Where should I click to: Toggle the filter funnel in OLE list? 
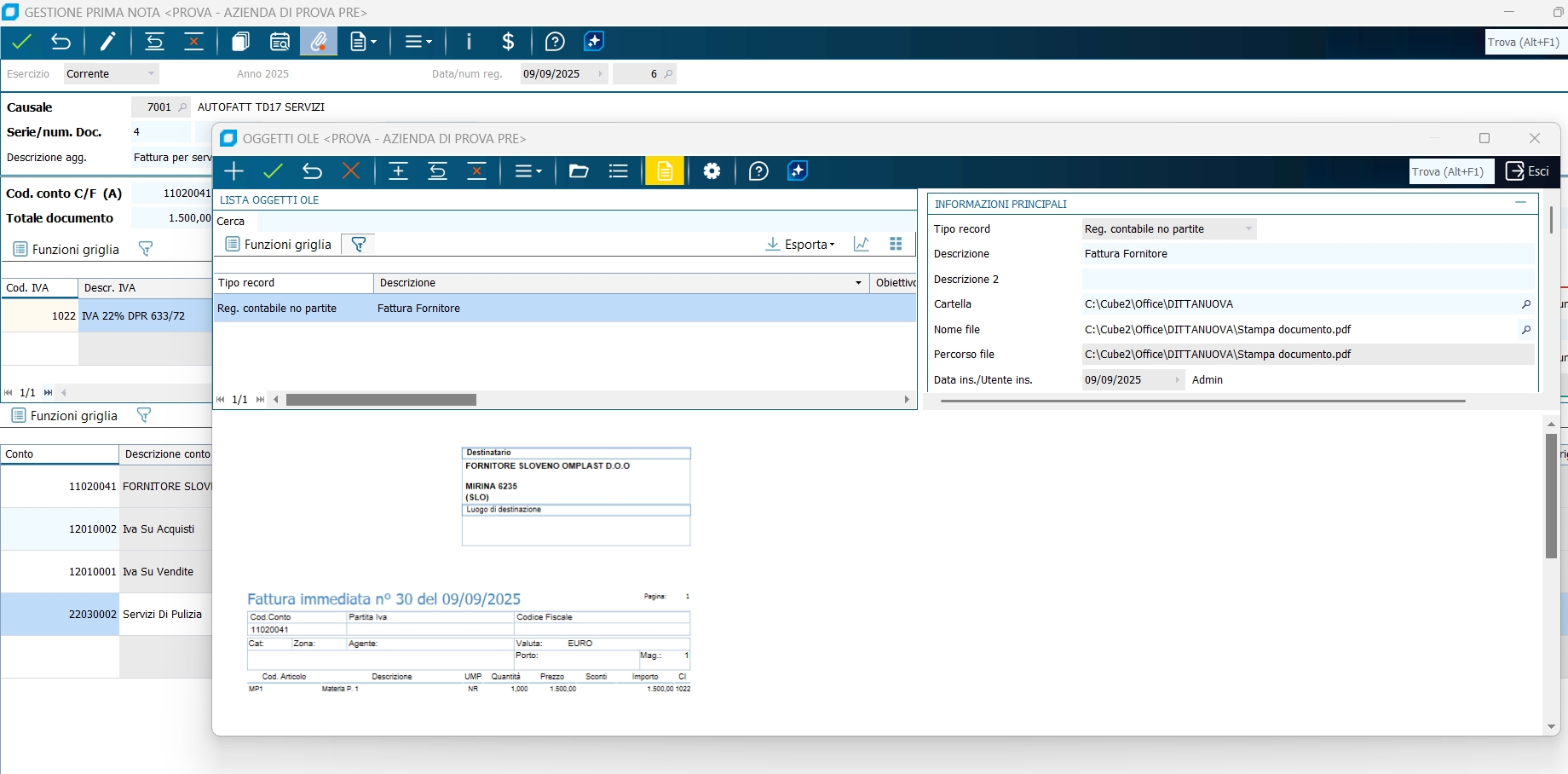(x=359, y=245)
